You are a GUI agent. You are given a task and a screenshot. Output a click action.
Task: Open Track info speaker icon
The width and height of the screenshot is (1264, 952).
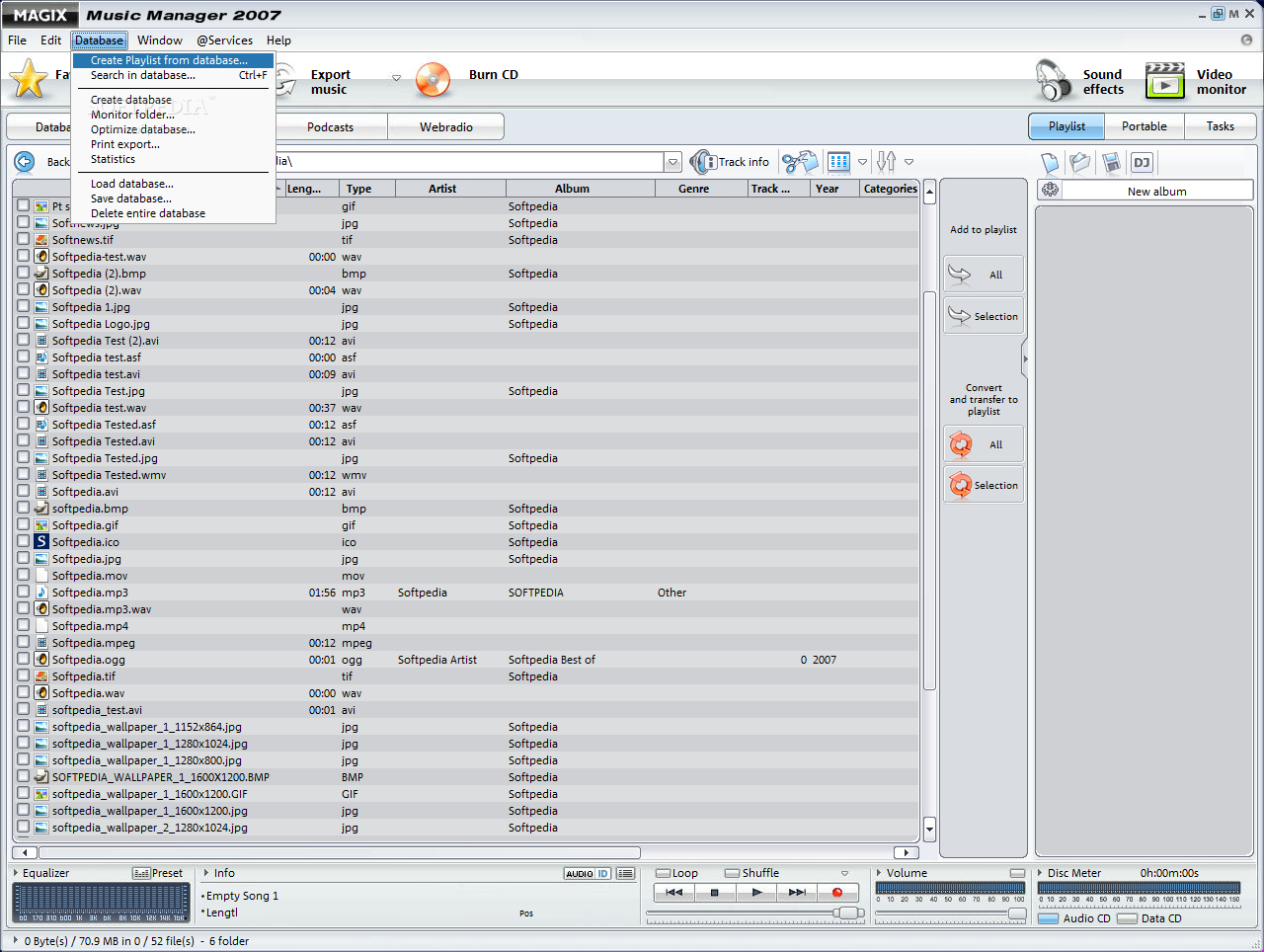click(702, 162)
